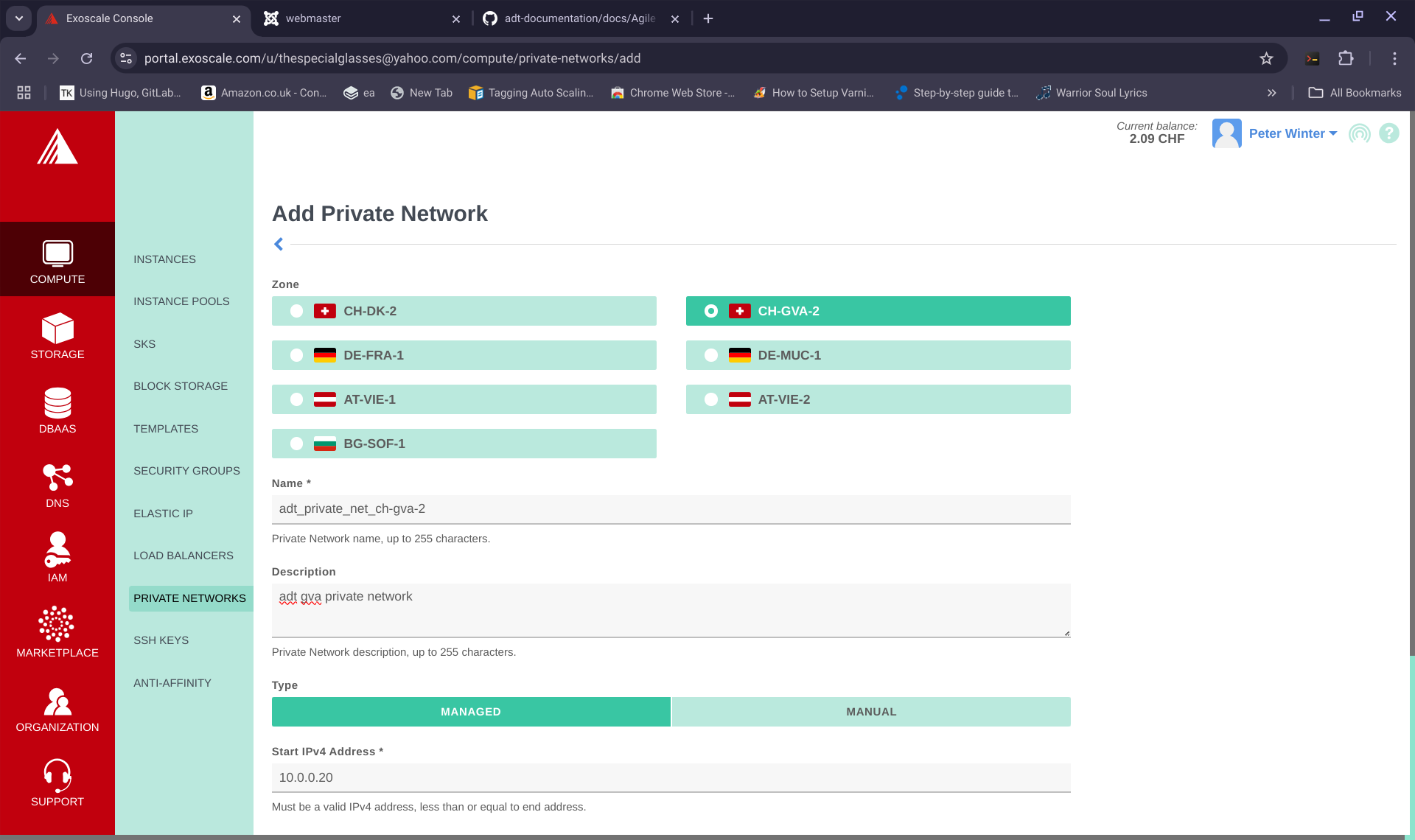Go to DNS section icon

click(57, 477)
